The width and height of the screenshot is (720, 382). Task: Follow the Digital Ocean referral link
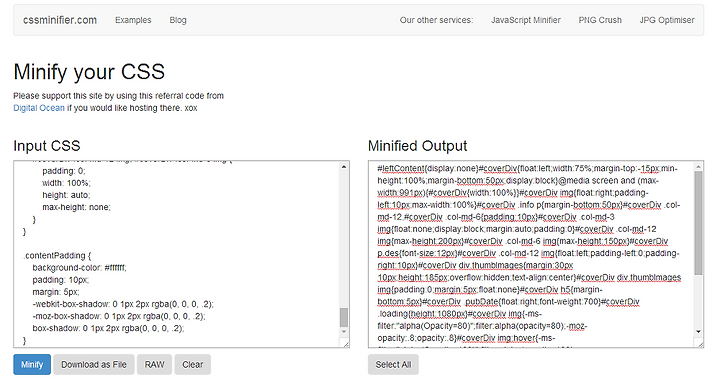39,108
